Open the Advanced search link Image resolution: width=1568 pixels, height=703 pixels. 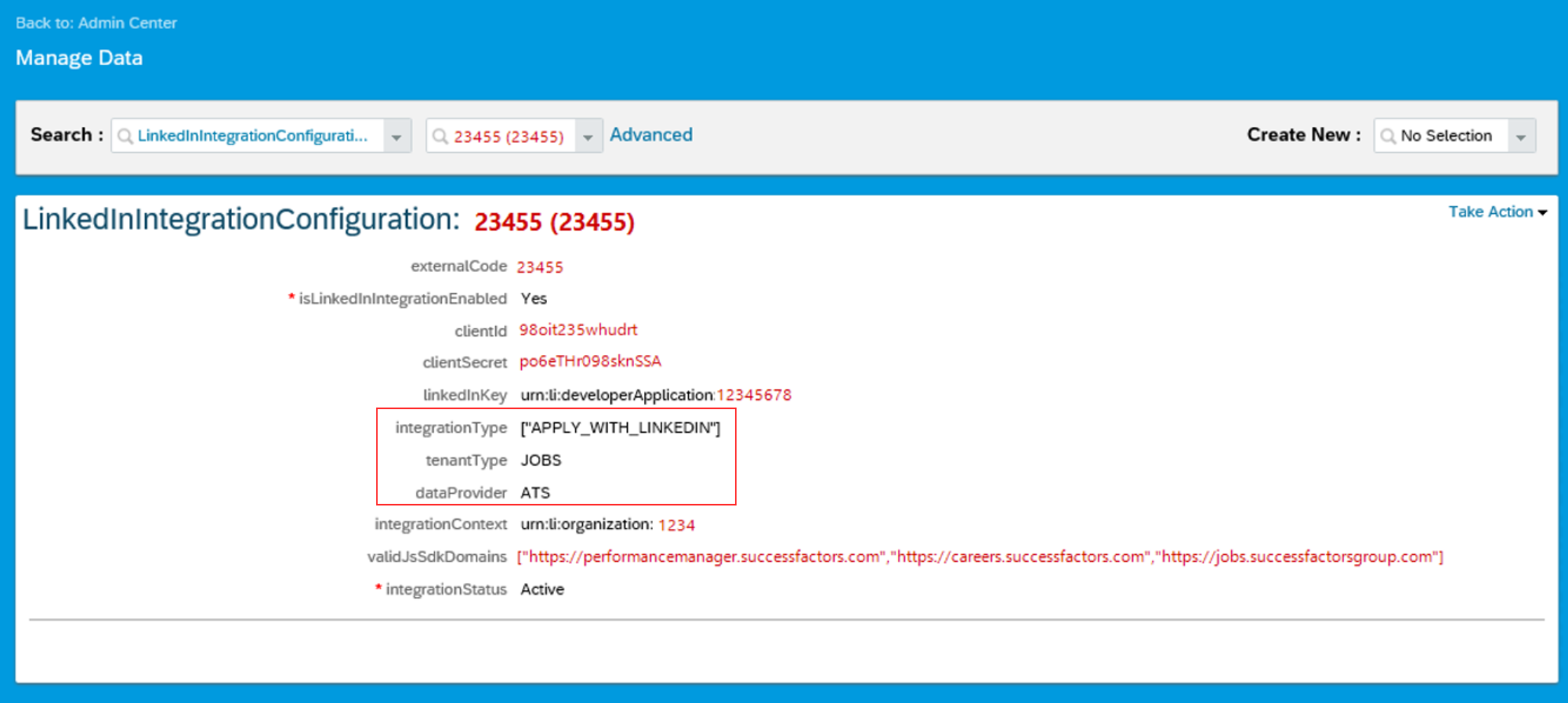651,135
